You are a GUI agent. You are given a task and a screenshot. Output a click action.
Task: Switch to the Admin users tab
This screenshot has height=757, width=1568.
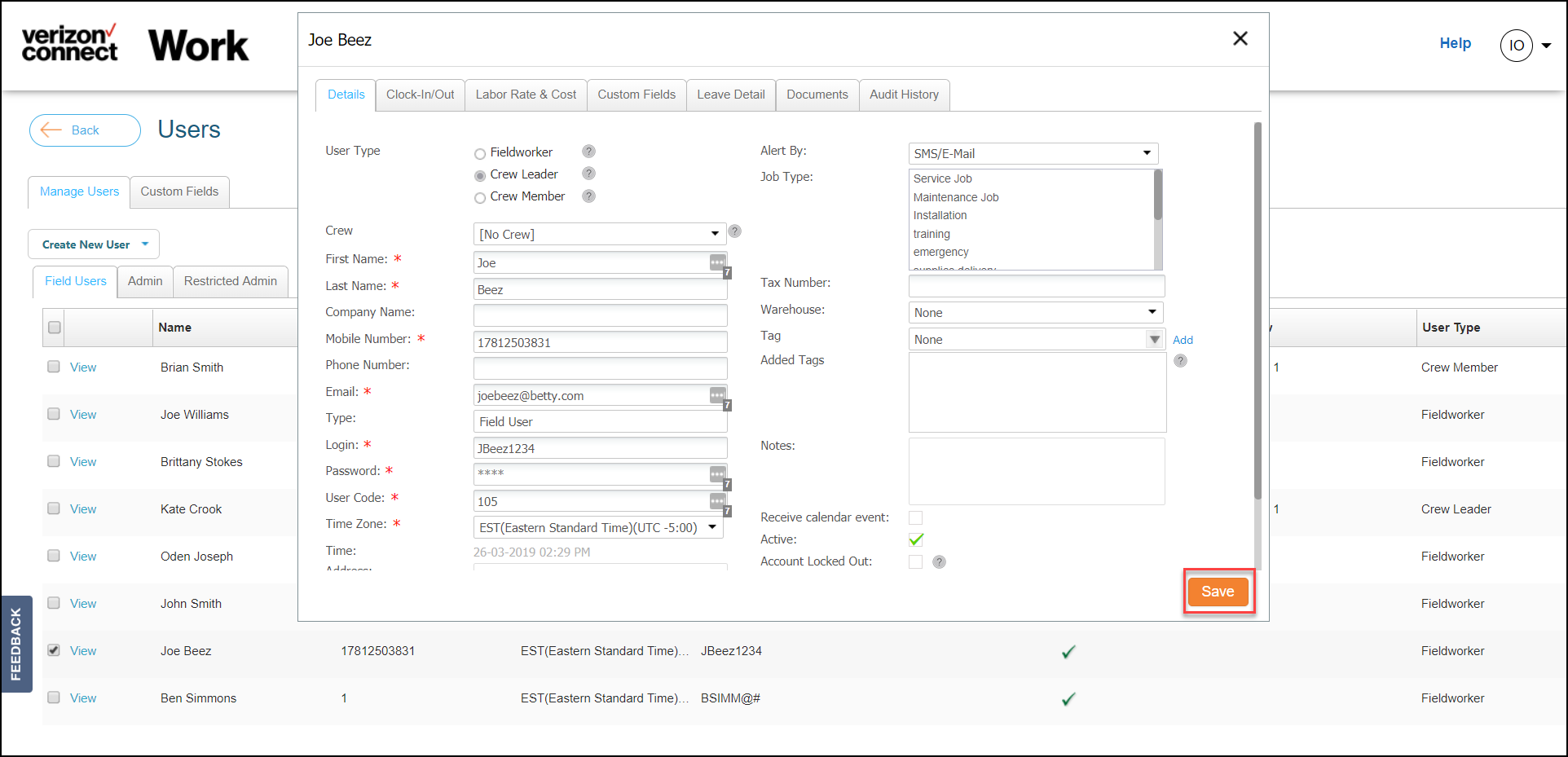(145, 281)
